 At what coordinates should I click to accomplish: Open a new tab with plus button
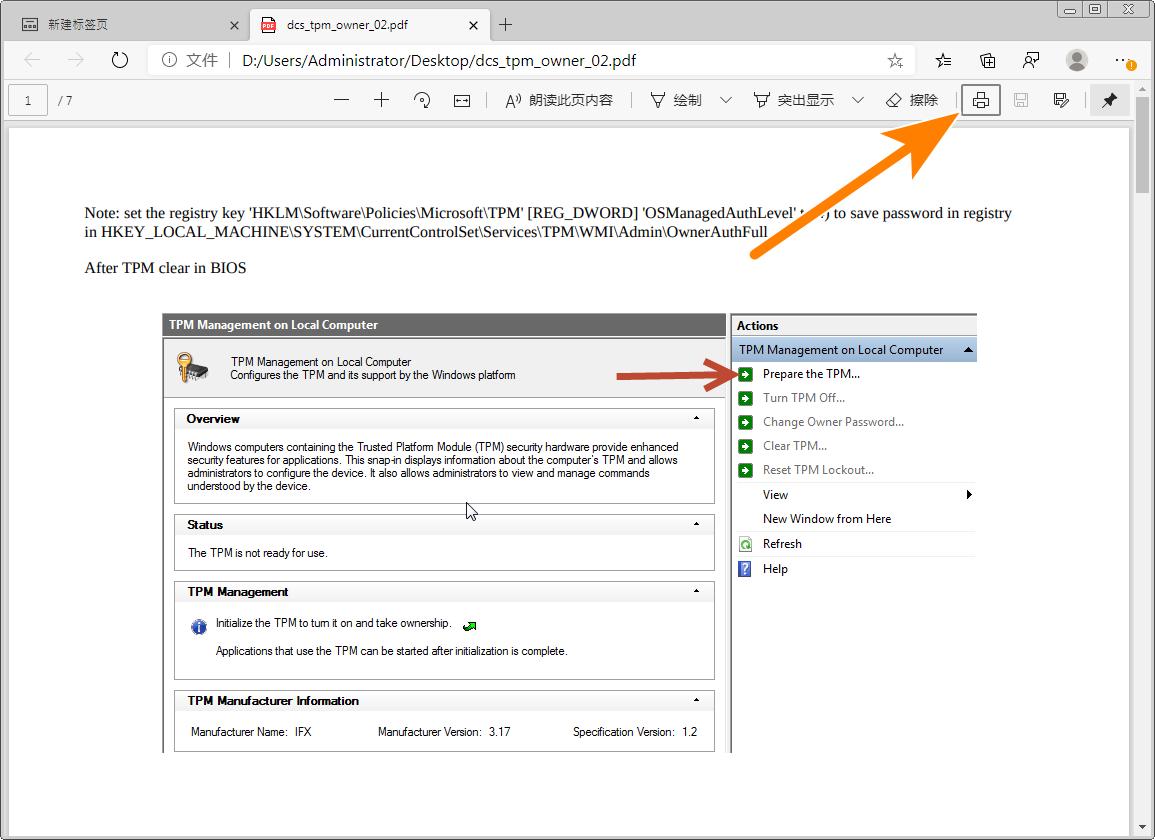[506, 25]
